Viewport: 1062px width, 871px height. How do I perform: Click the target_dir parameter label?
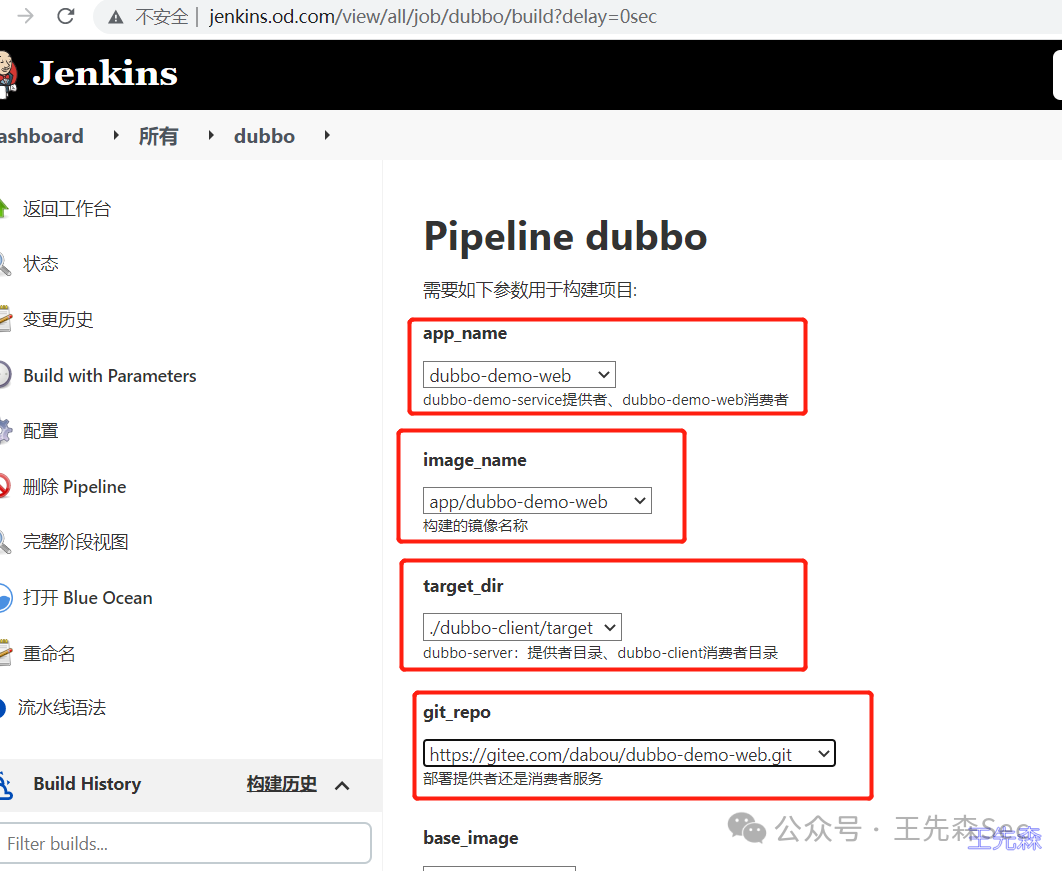pos(463,586)
